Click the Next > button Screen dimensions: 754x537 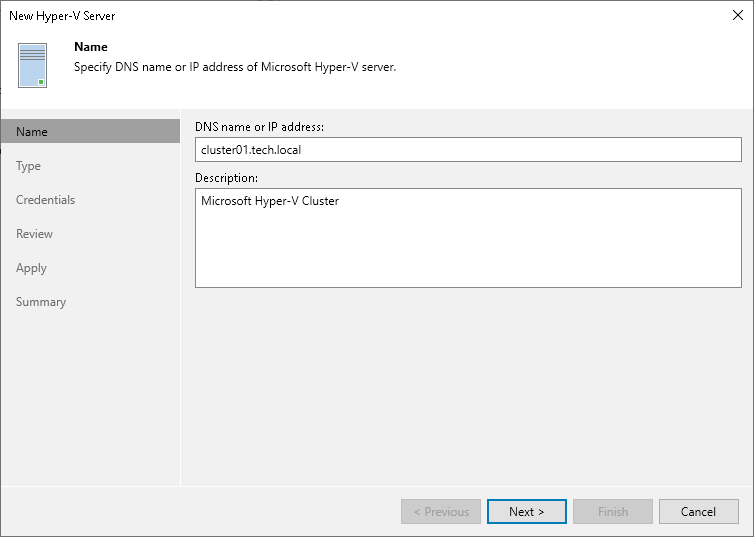(x=527, y=512)
